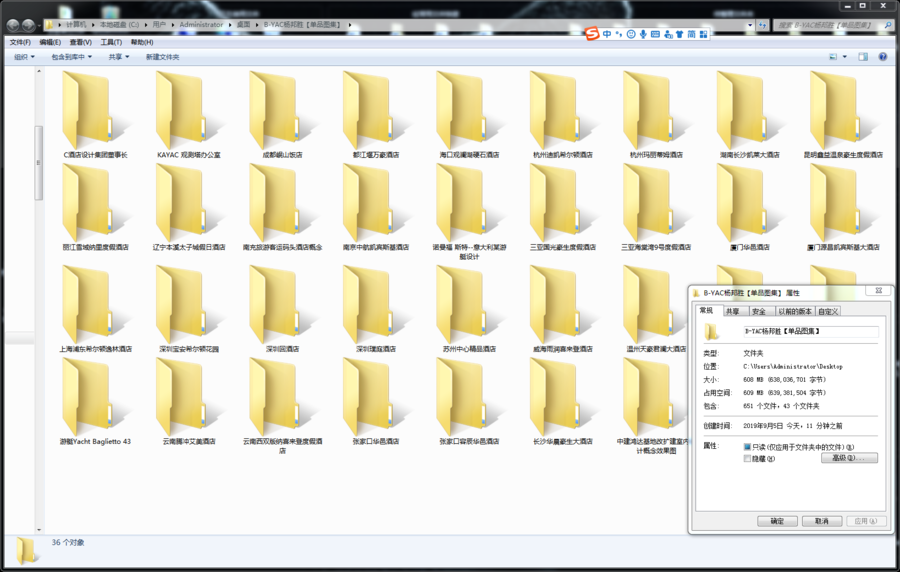900x572 pixels.
Task: Expand breadcrumb arrow after Administrator
Action: click(230, 25)
